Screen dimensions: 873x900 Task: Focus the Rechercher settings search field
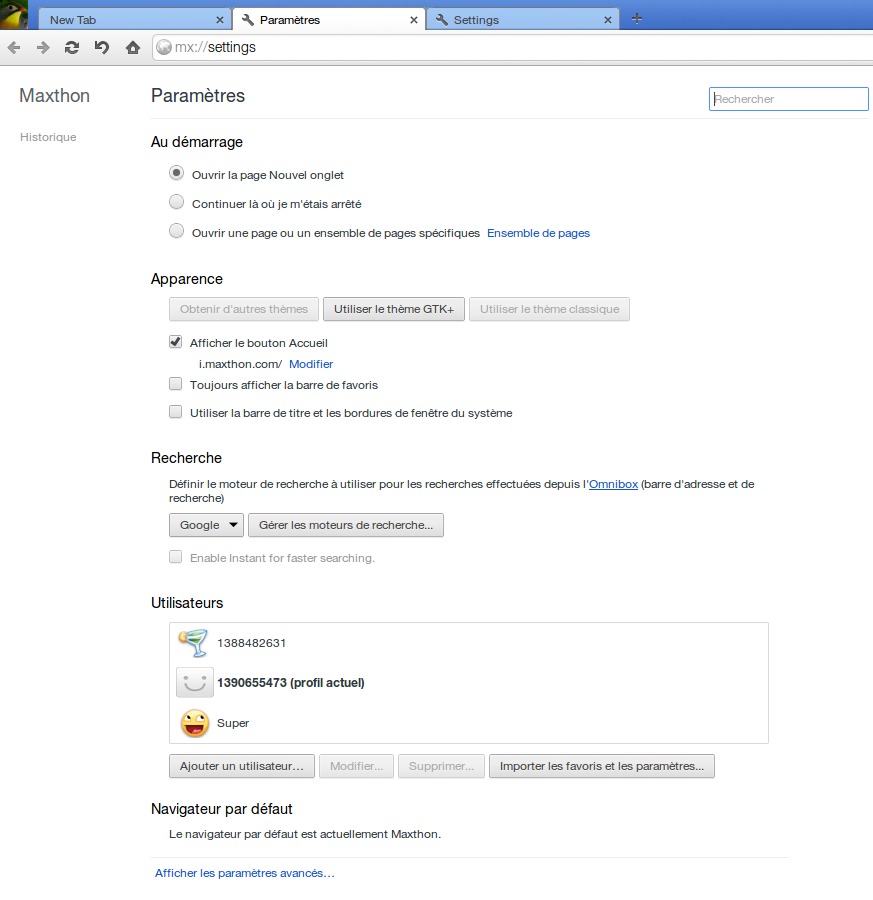pyautogui.click(x=789, y=99)
